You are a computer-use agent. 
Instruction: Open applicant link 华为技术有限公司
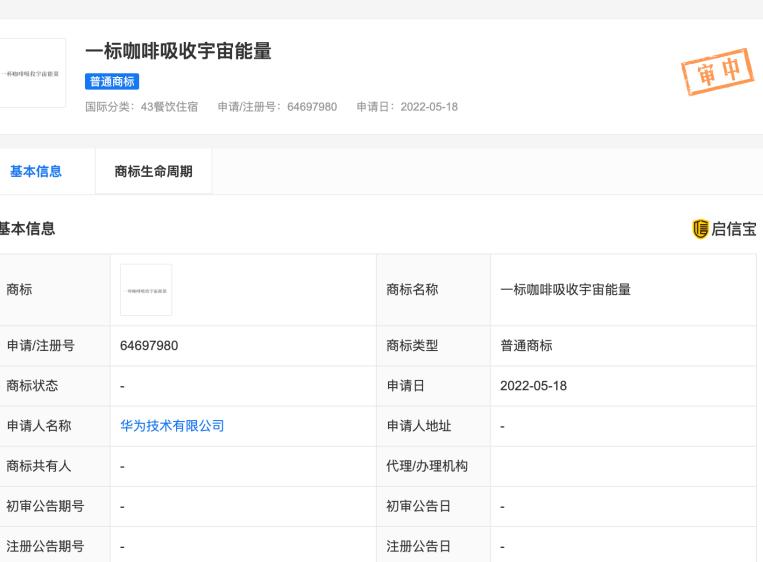(x=171, y=426)
